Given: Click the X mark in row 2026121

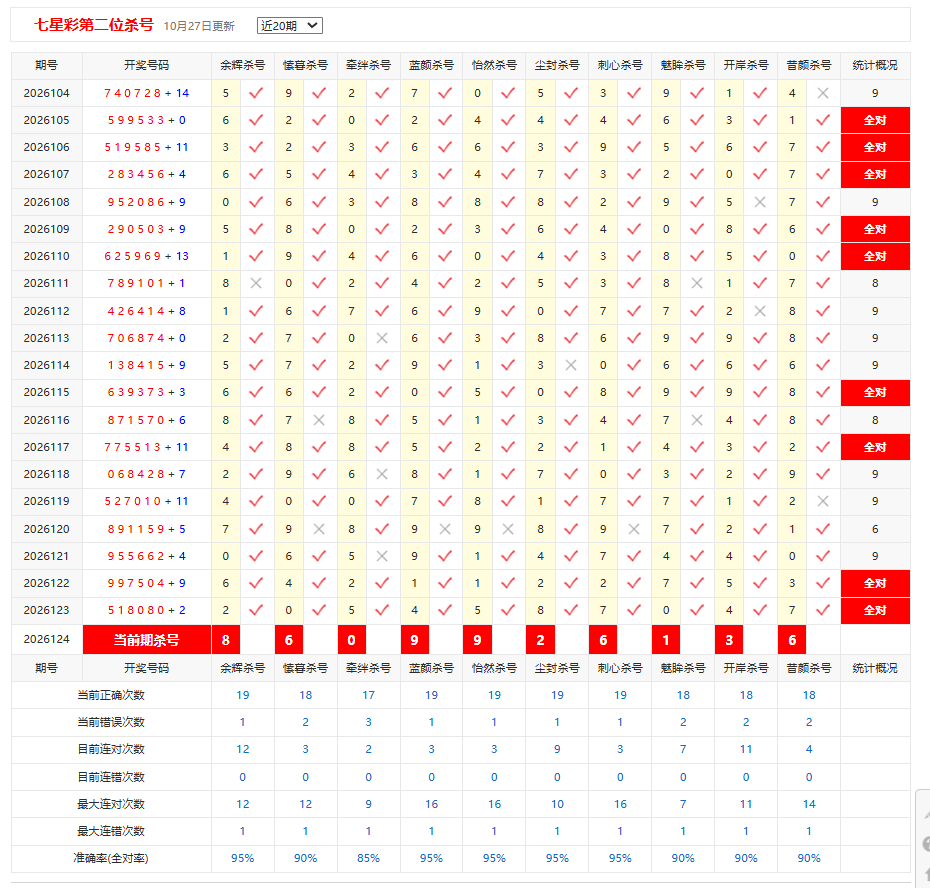Looking at the screenshot, I should [x=382, y=556].
